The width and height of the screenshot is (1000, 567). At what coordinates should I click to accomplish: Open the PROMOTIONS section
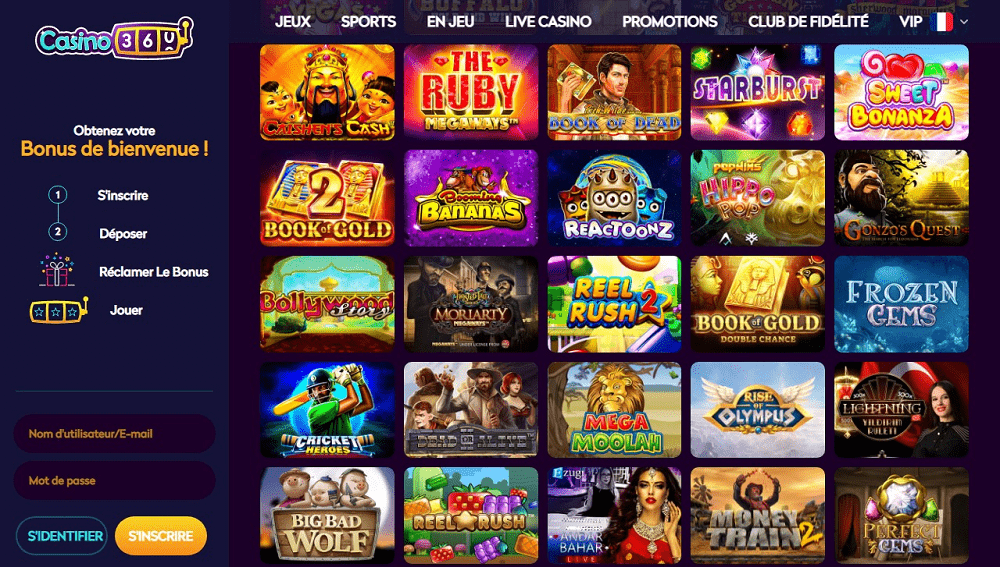(670, 22)
